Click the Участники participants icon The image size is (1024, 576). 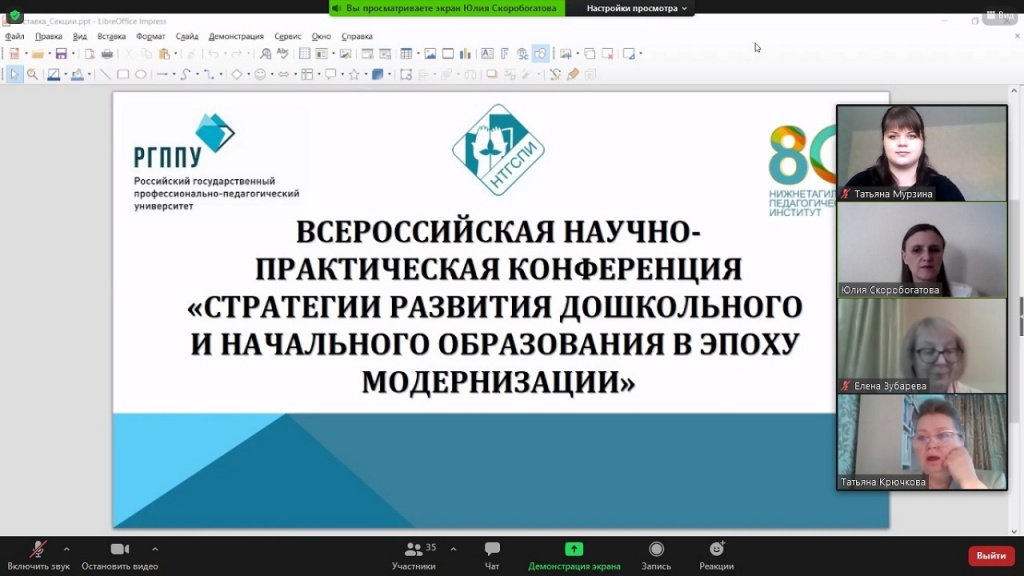(413, 550)
